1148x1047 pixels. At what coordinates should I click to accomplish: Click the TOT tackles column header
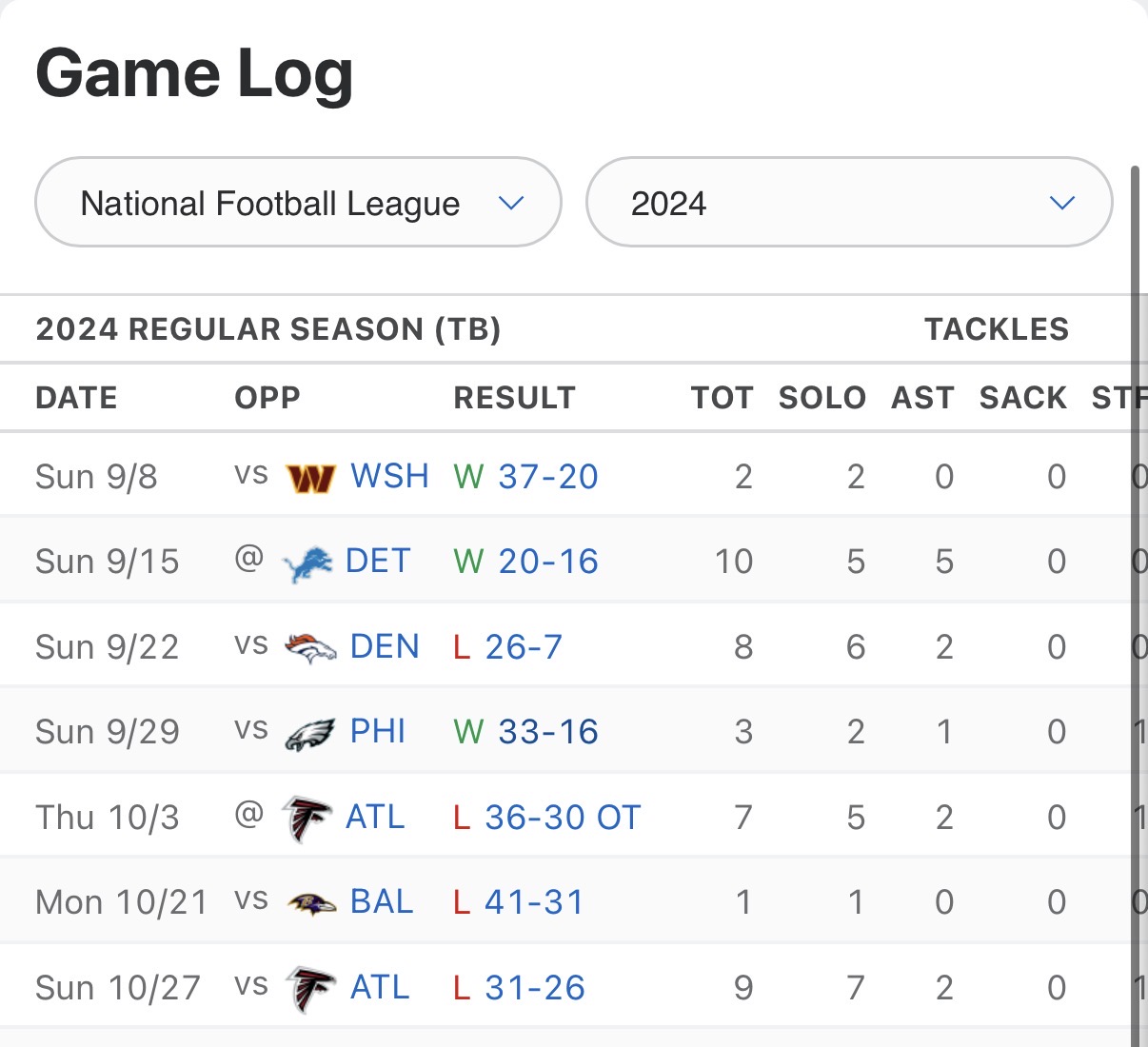tap(722, 398)
